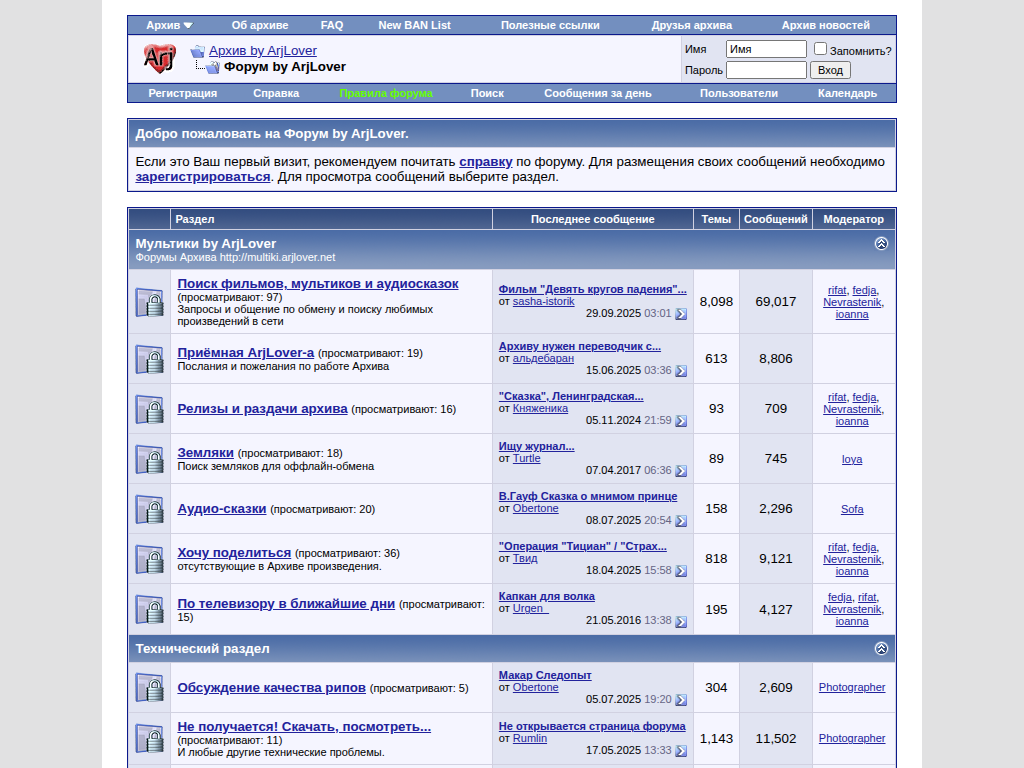
Task: Open New BAN List in the top menu
Action: click(414, 25)
